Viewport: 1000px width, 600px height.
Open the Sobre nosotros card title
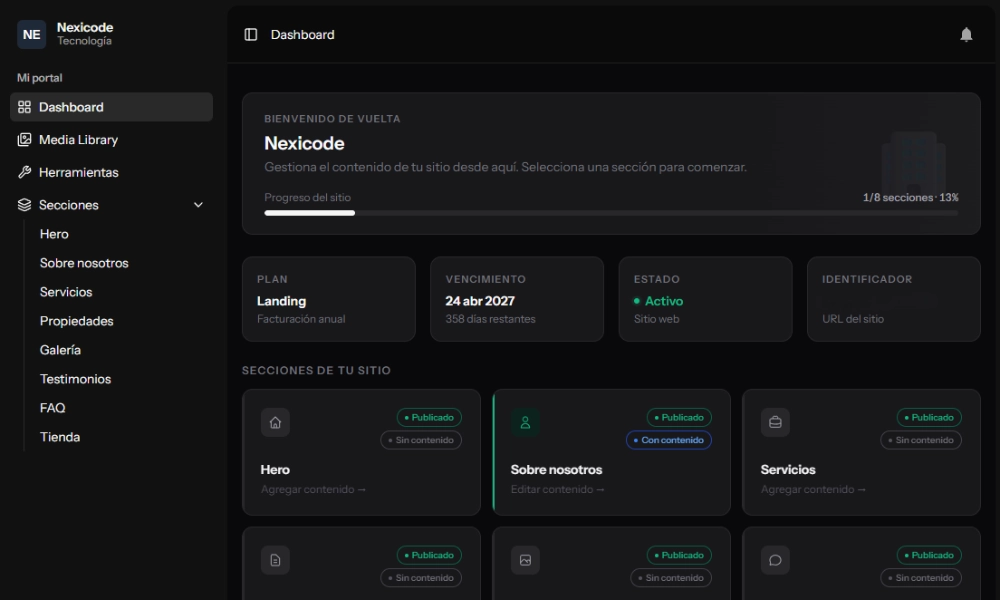click(556, 470)
